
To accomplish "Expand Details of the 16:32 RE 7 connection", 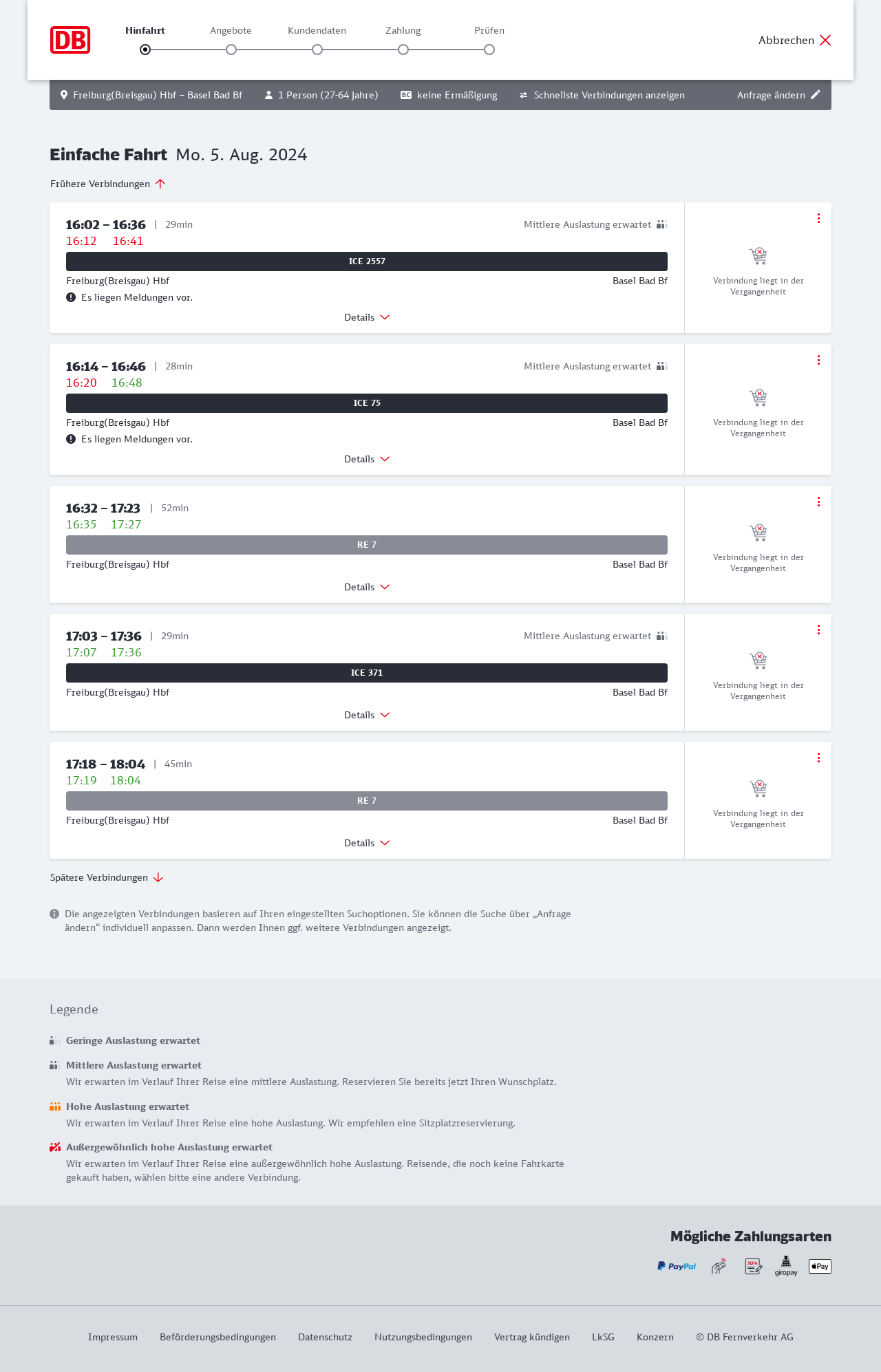I will click(367, 587).
